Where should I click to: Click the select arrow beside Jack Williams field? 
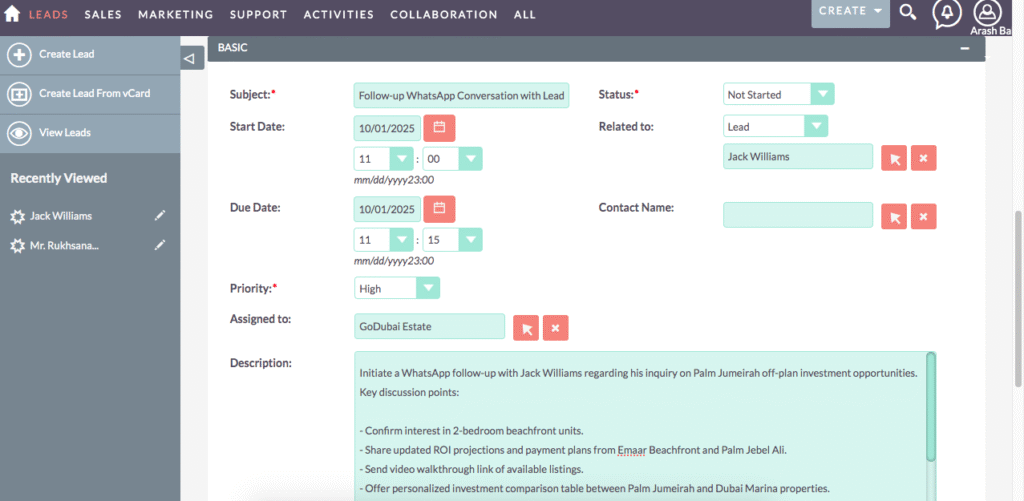[893, 158]
